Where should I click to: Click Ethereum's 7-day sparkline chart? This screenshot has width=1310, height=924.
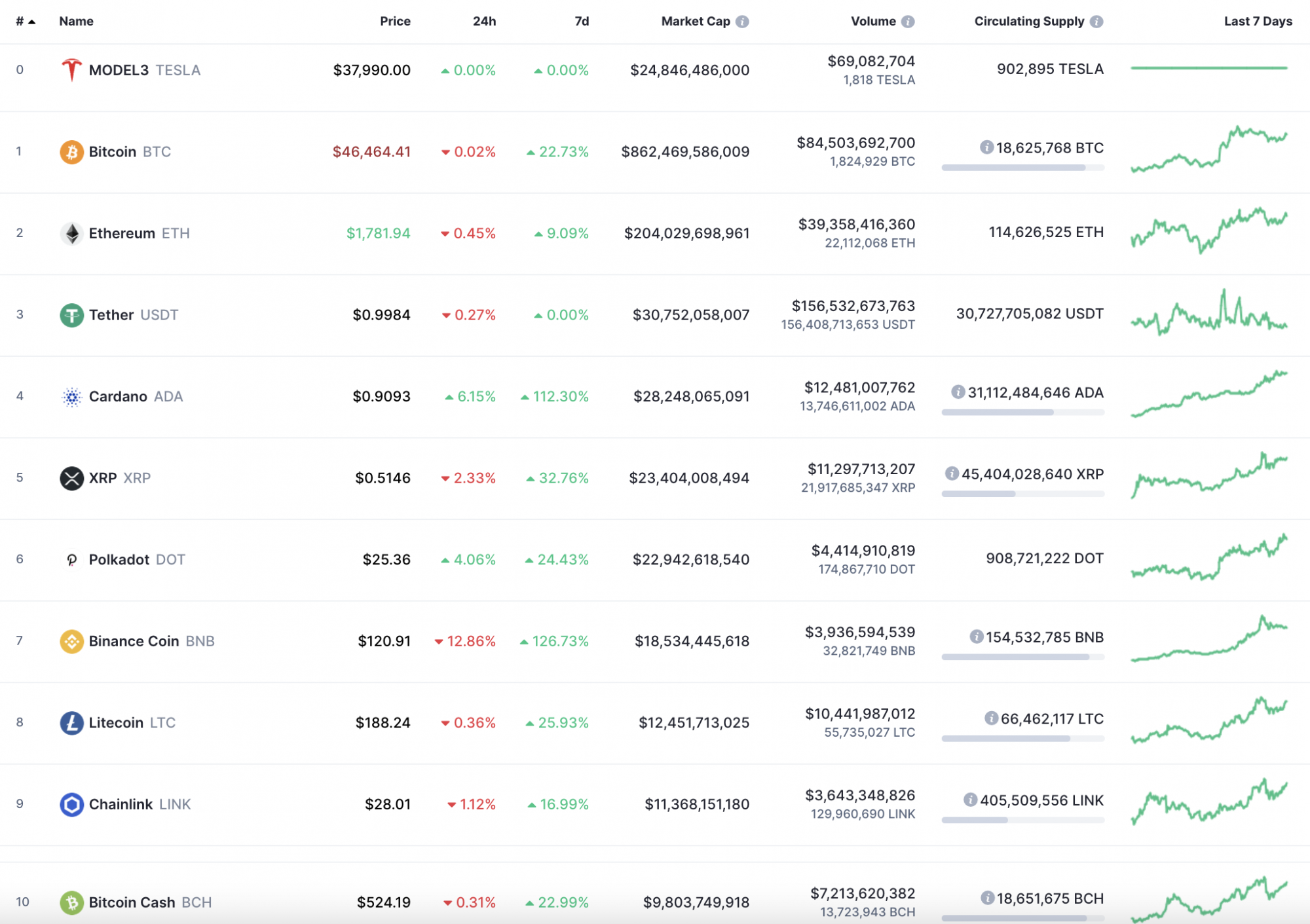tap(1208, 233)
